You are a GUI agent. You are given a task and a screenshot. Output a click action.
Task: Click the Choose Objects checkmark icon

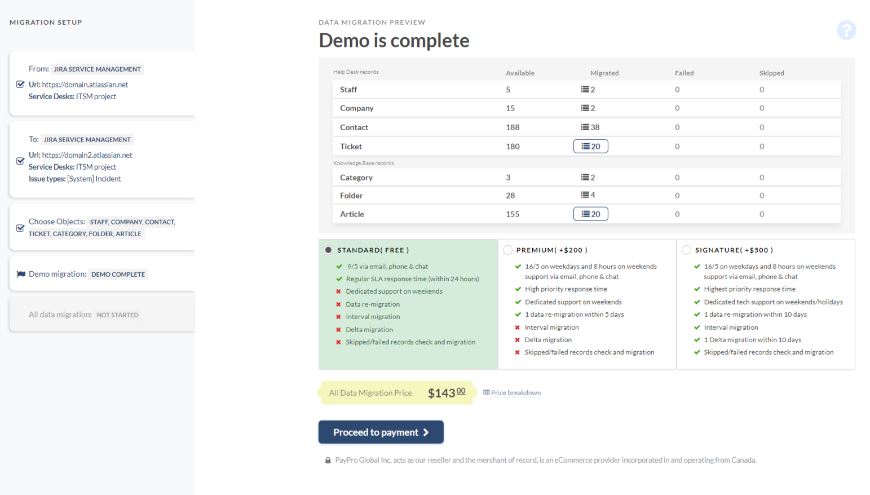point(21,228)
